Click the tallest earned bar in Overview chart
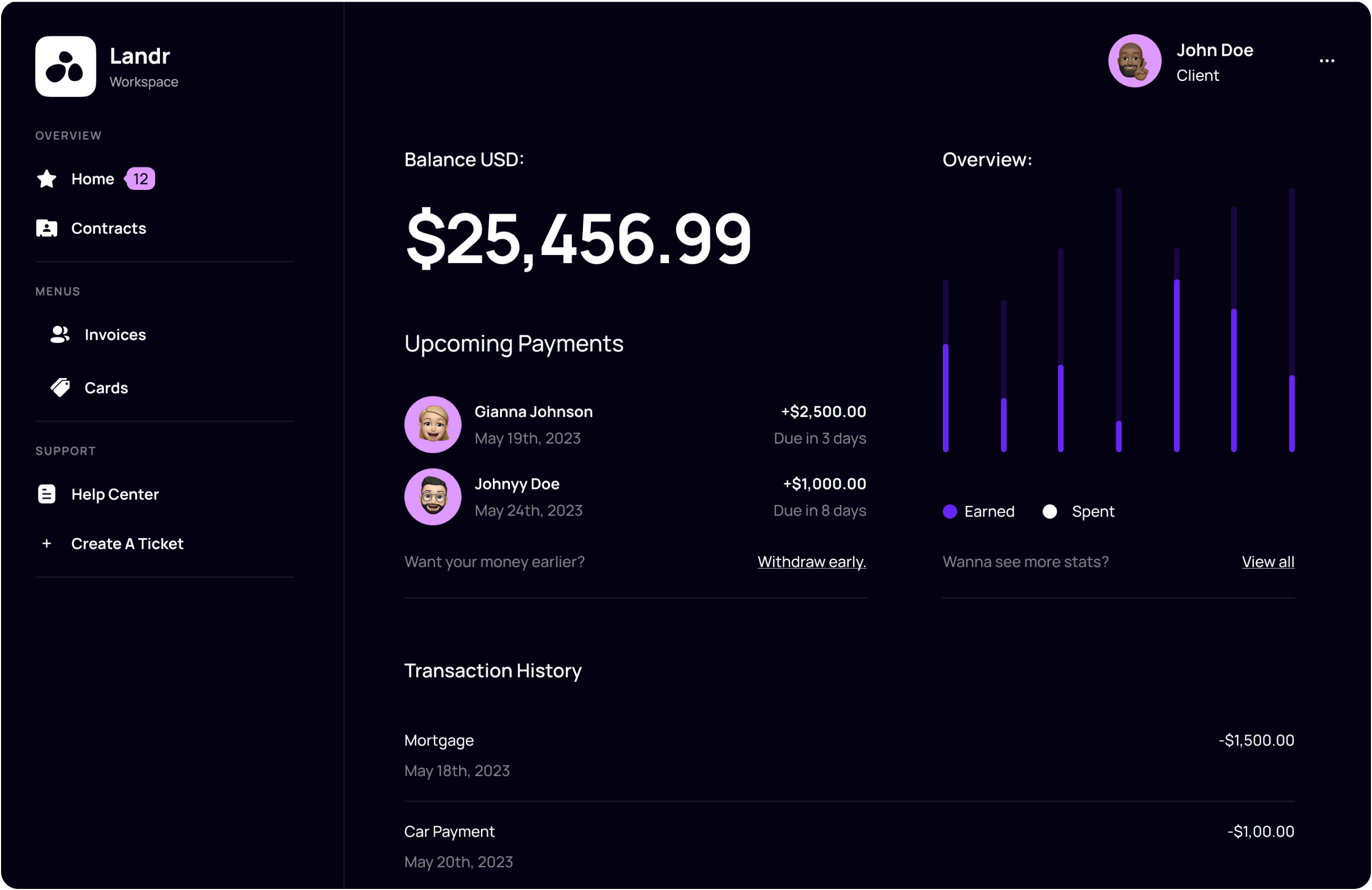1372x890 pixels. tap(1177, 366)
